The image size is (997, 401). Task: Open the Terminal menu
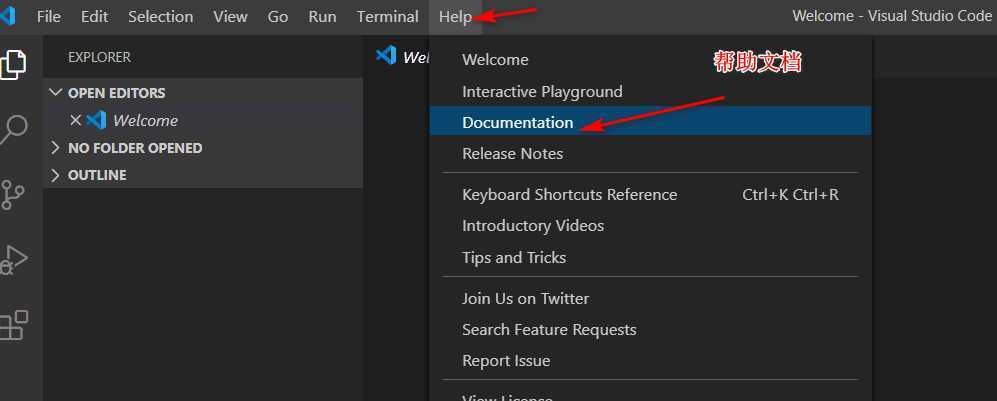(387, 17)
